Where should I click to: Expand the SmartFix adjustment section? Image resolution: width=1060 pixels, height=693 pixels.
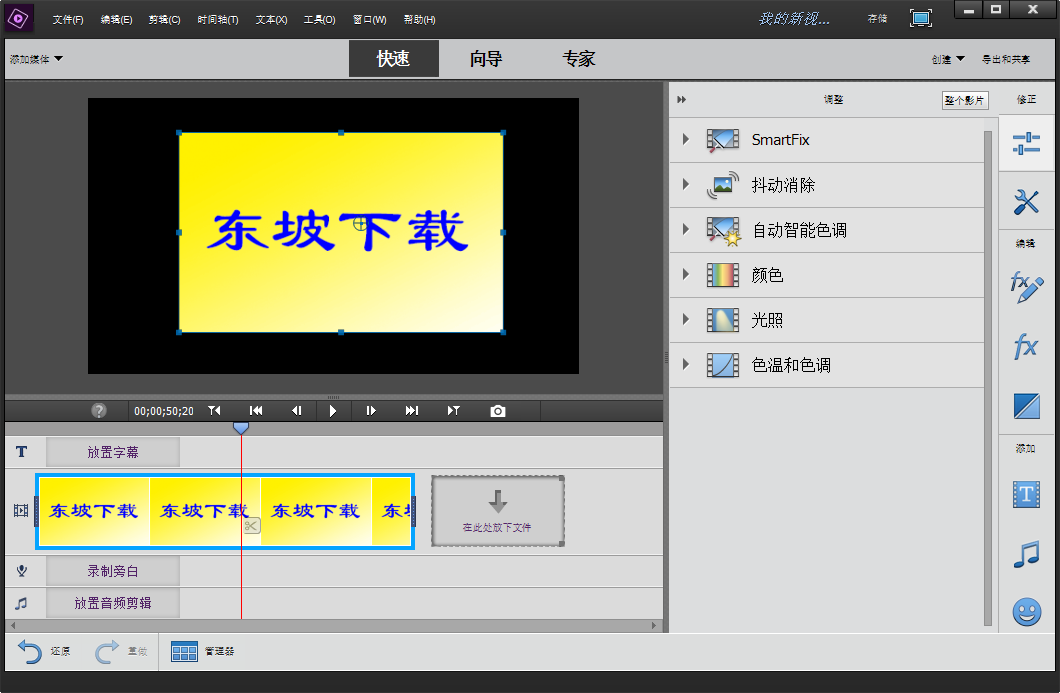coord(686,140)
